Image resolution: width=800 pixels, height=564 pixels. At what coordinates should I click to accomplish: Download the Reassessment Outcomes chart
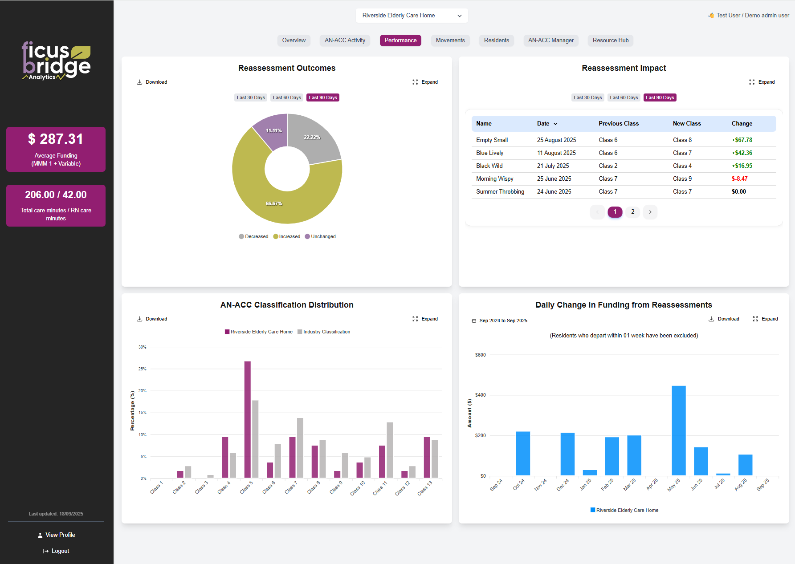(151, 82)
